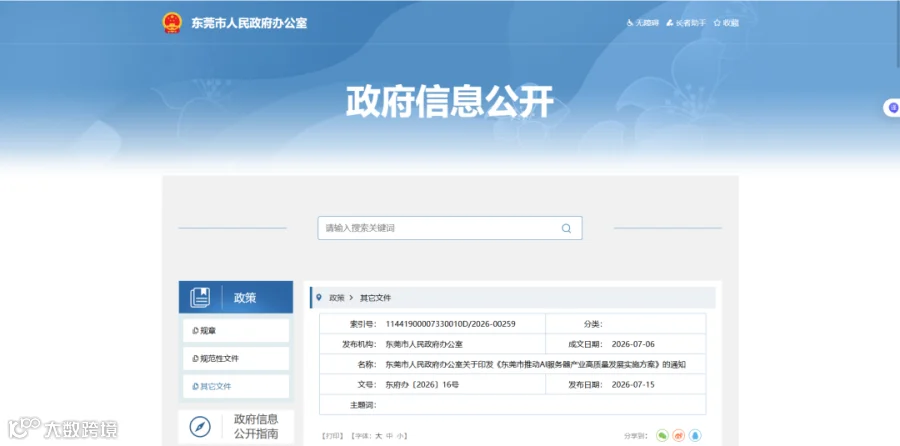Click publisher value 东莞市人民政府办公室 in table

click(x=424, y=344)
